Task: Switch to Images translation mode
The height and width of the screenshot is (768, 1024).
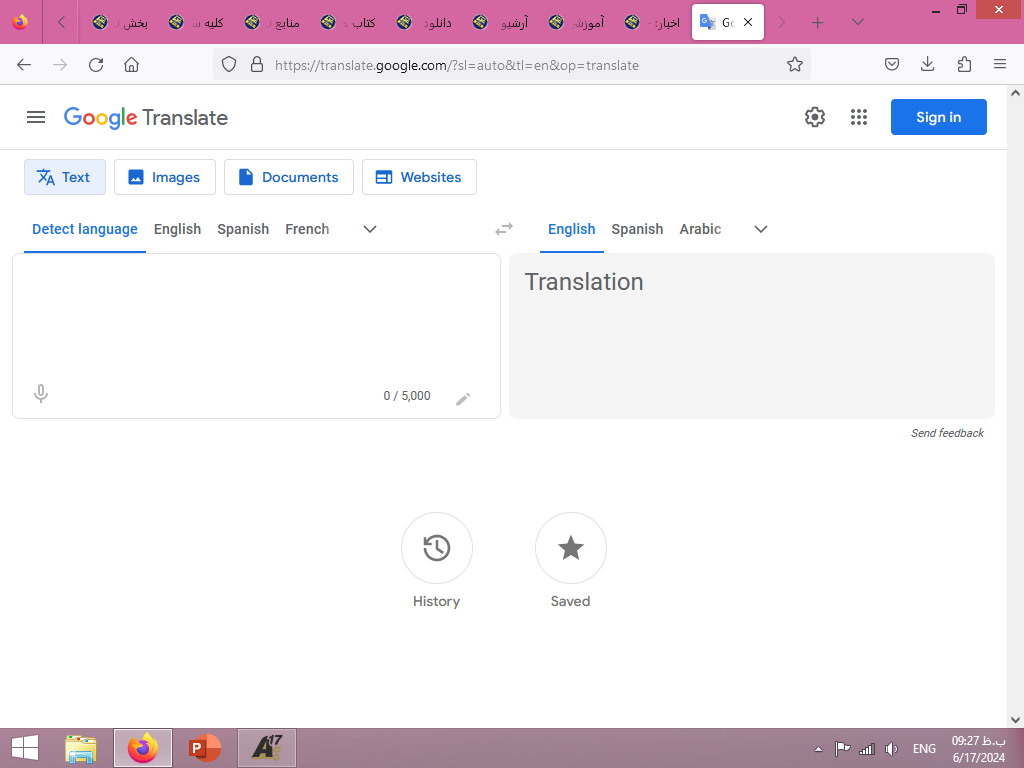Action: click(x=165, y=177)
